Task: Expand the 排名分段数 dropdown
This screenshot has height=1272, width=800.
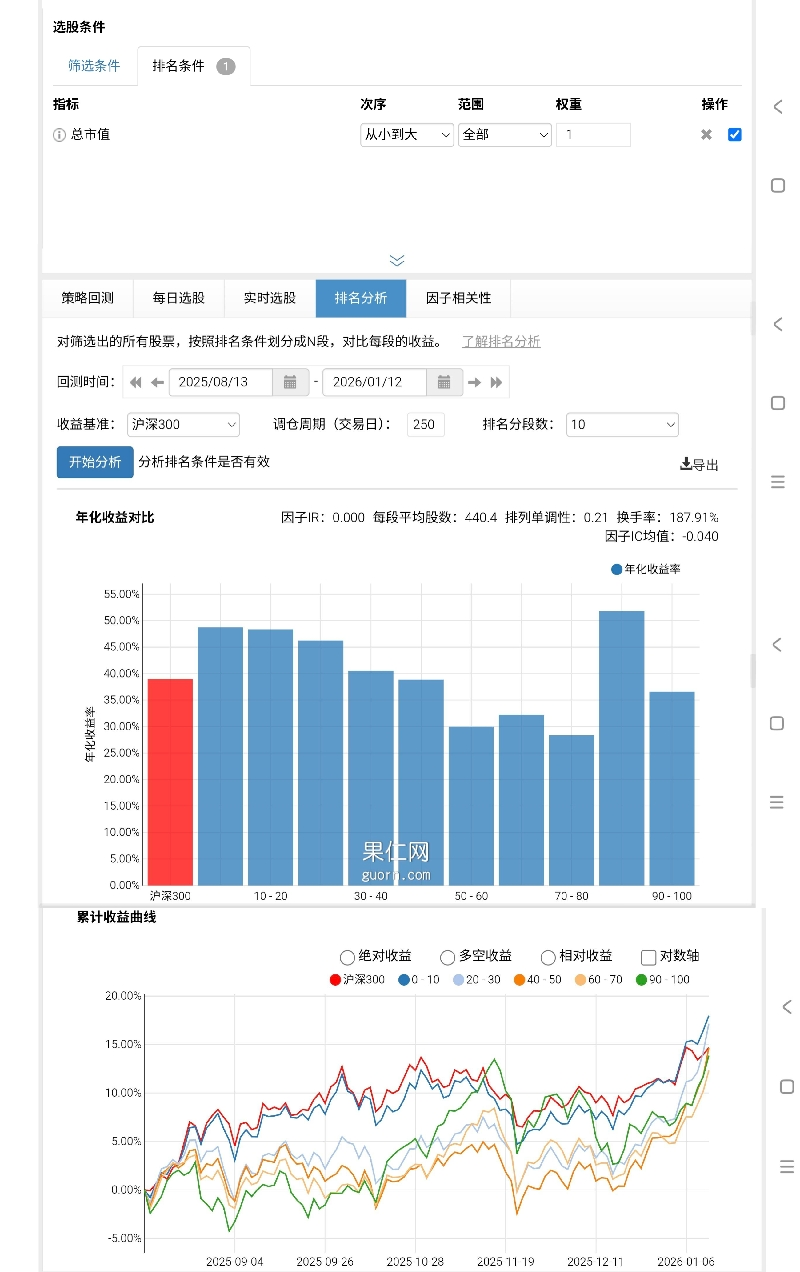Action: coord(621,425)
